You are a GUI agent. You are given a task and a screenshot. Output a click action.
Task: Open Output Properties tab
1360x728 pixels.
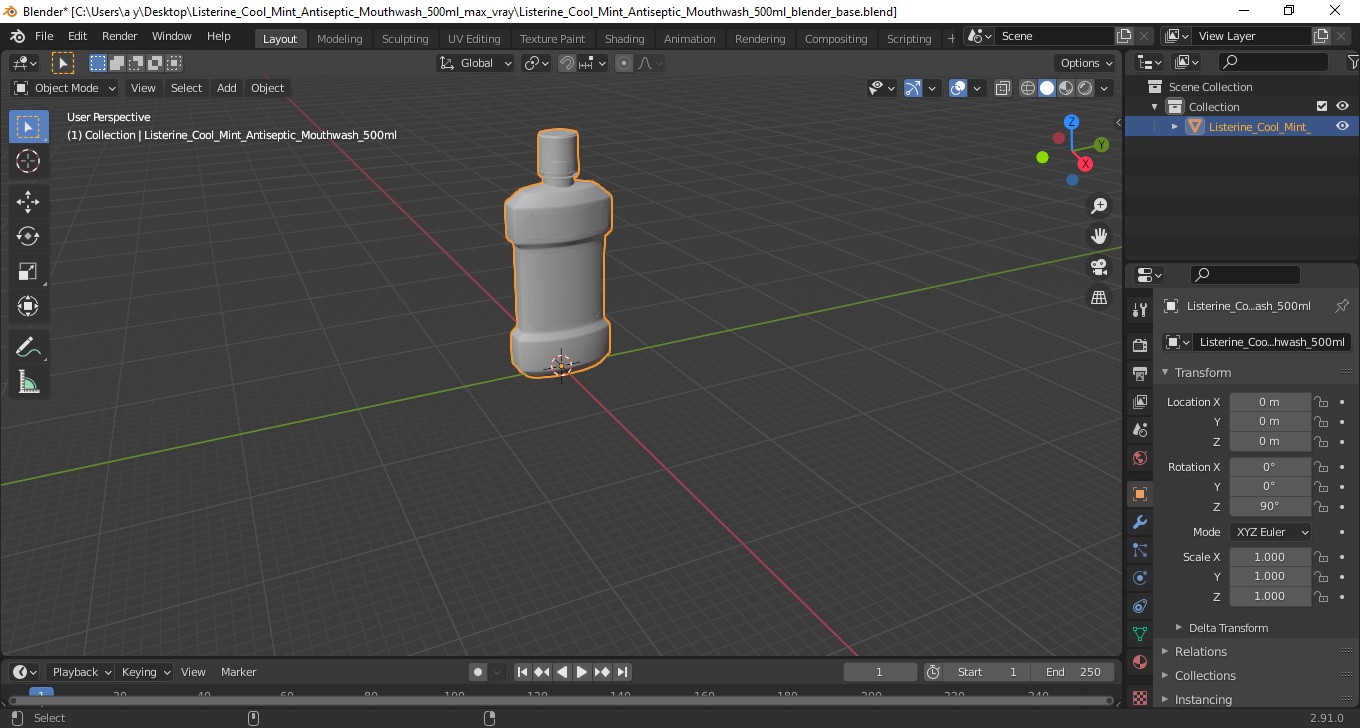pos(1139,374)
